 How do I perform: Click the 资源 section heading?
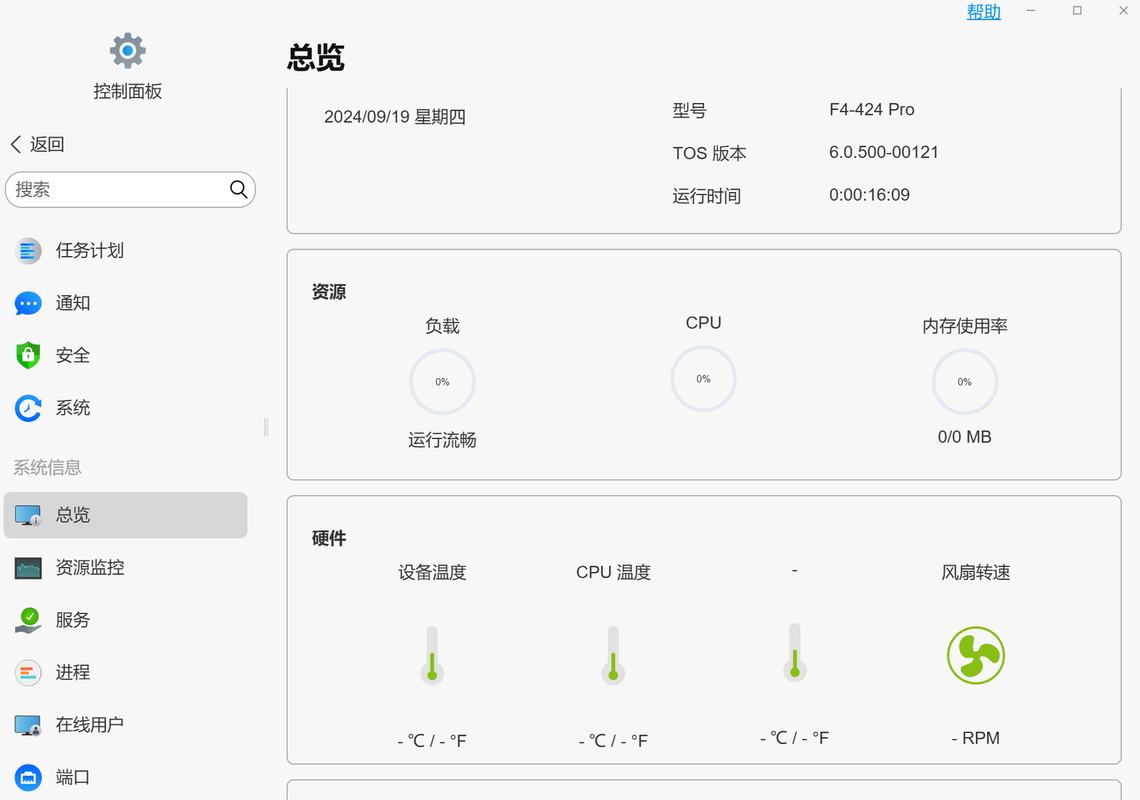point(329,292)
